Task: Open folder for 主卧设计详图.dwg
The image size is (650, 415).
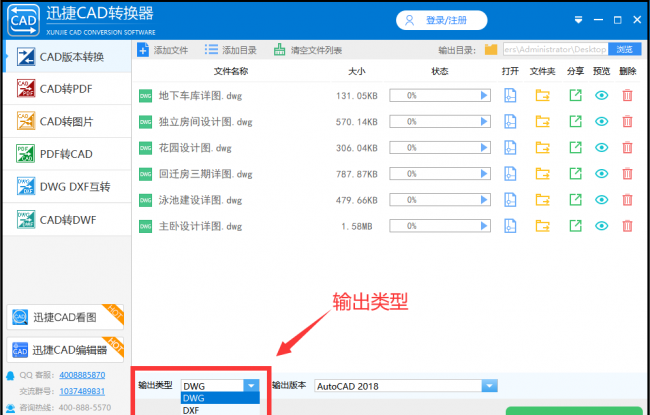Action: click(542, 226)
